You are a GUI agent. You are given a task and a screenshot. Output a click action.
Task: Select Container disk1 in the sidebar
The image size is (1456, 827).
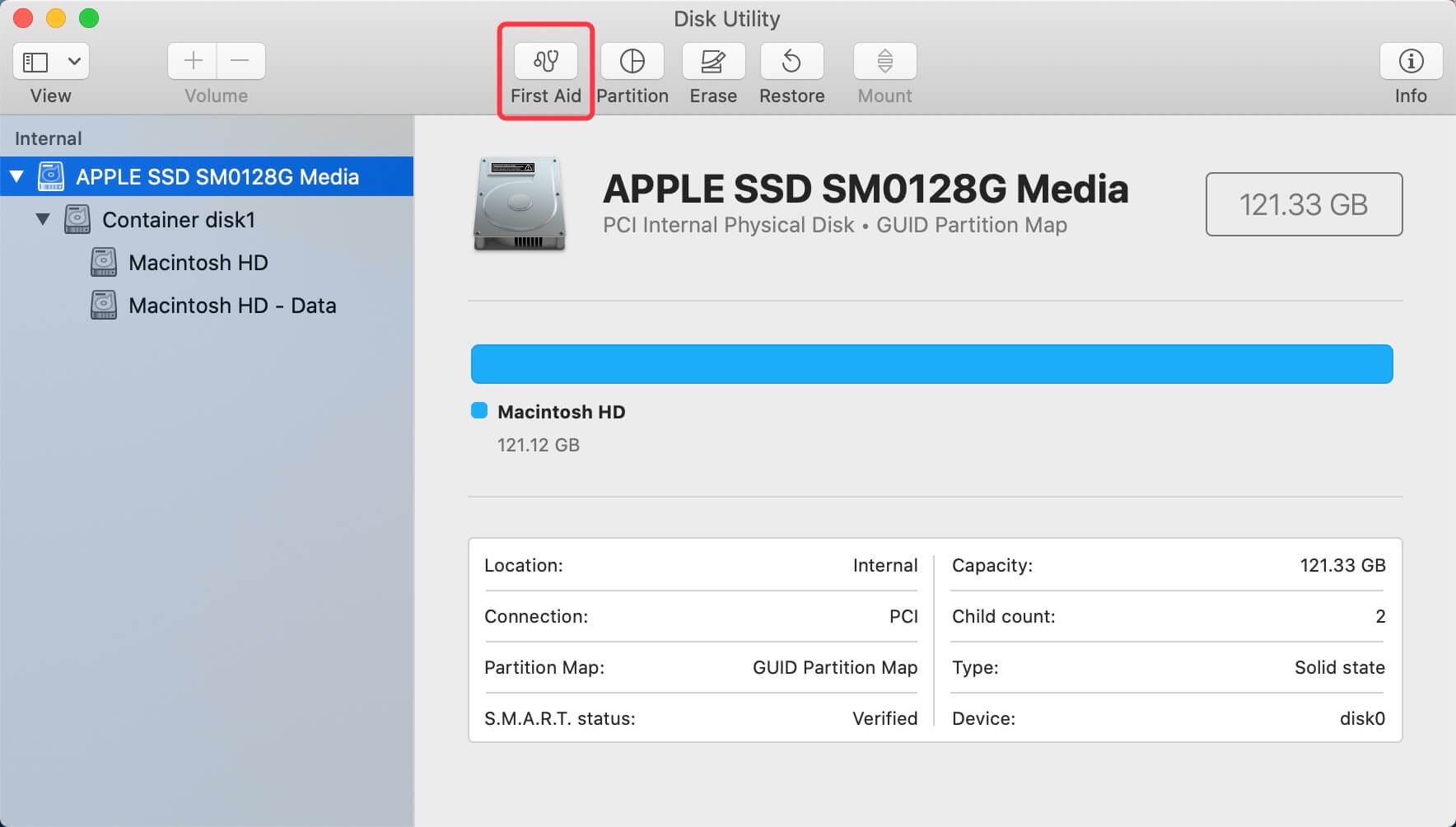[x=178, y=219]
